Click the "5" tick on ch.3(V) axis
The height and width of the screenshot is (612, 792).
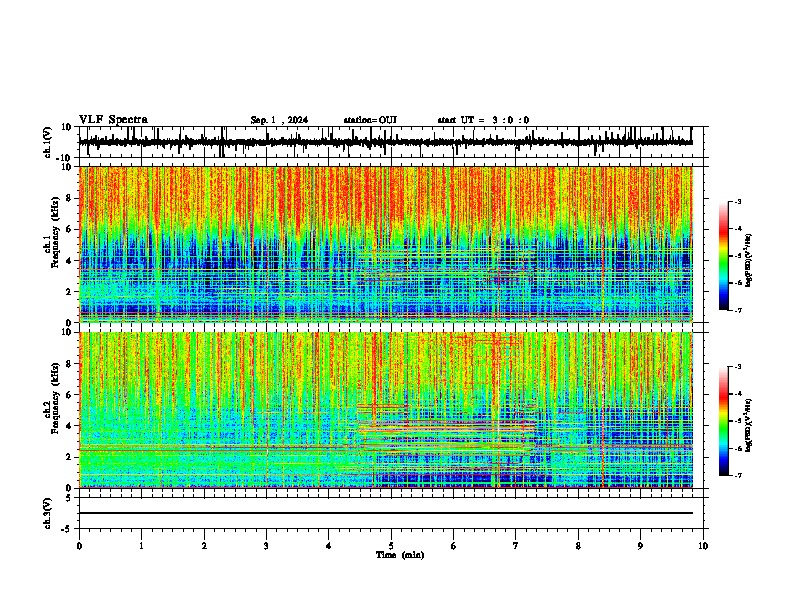coord(69,498)
